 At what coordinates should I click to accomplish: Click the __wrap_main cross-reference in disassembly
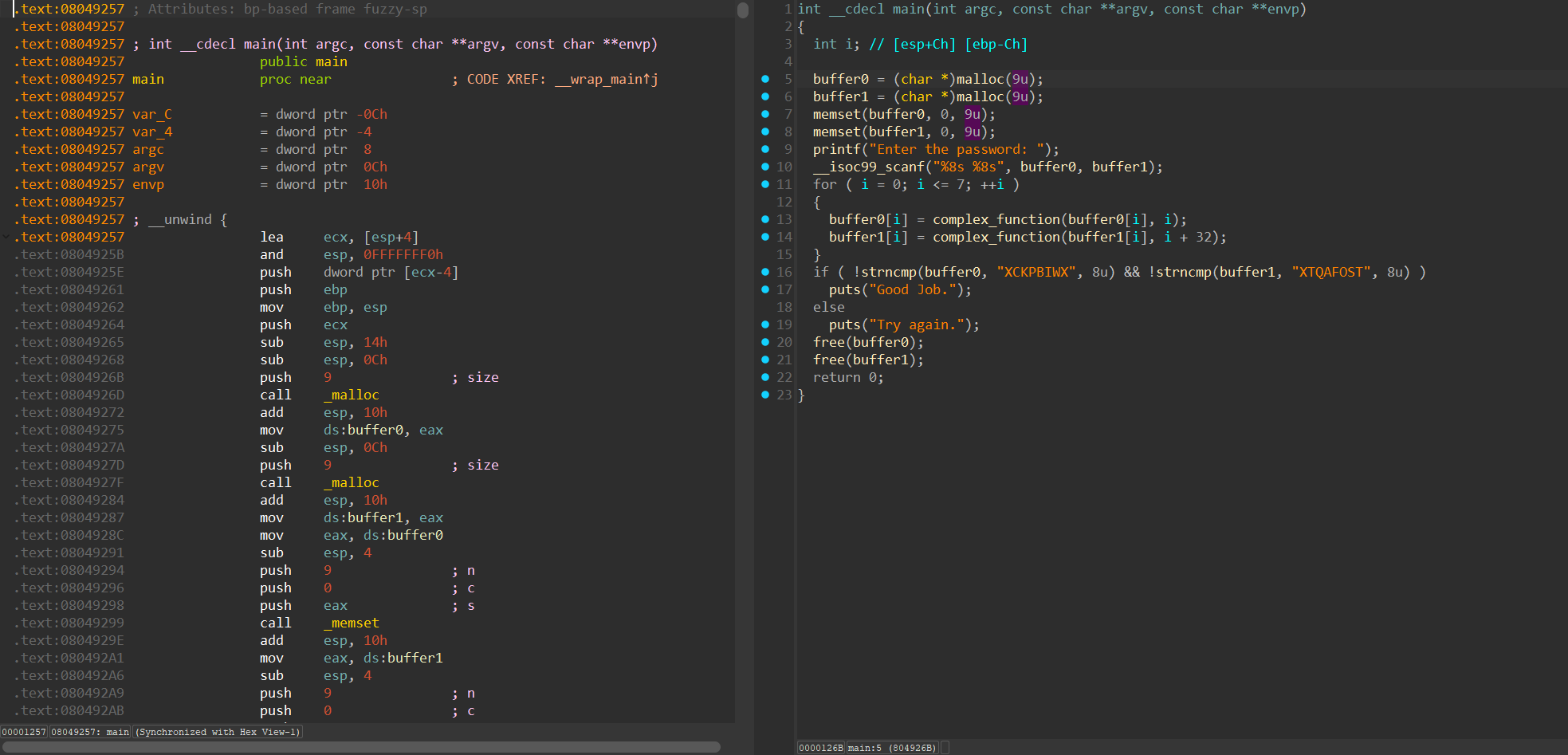coord(607,79)
